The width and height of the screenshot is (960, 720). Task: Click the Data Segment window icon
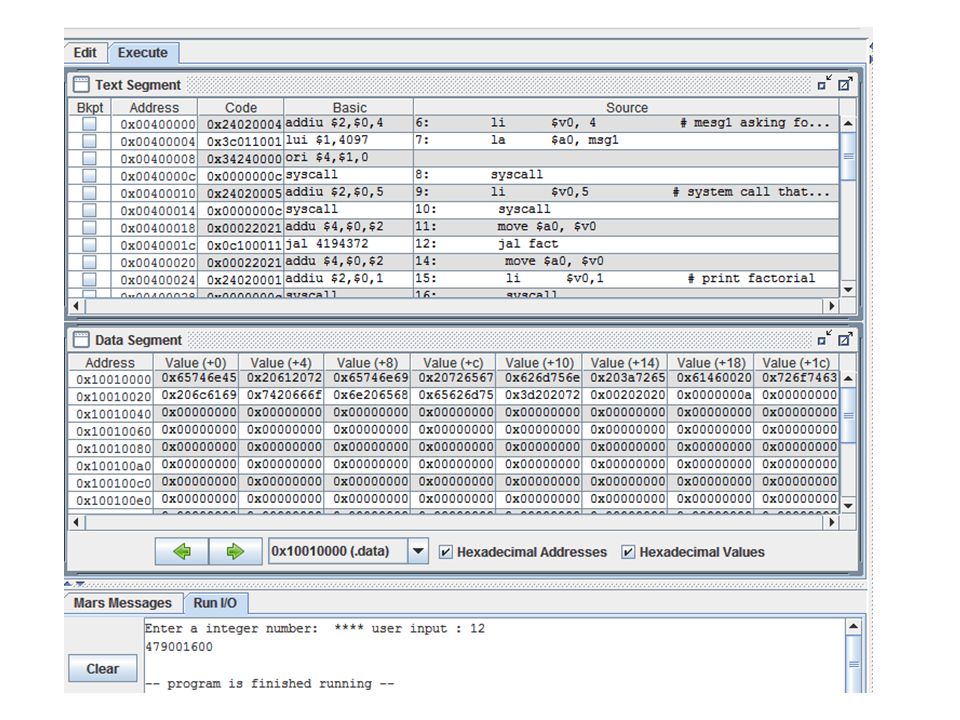[x=81, y=340]
